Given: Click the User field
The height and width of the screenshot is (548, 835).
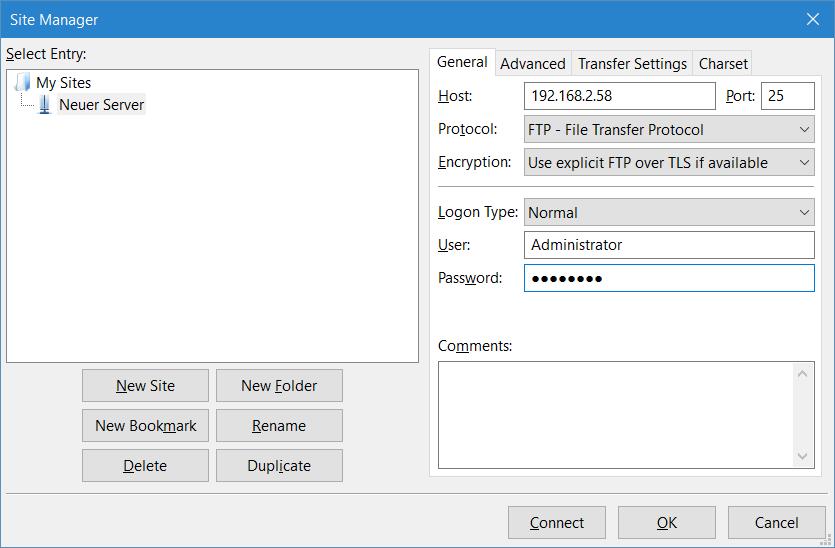Looking at the screenshot, I should tap(669, 245).
